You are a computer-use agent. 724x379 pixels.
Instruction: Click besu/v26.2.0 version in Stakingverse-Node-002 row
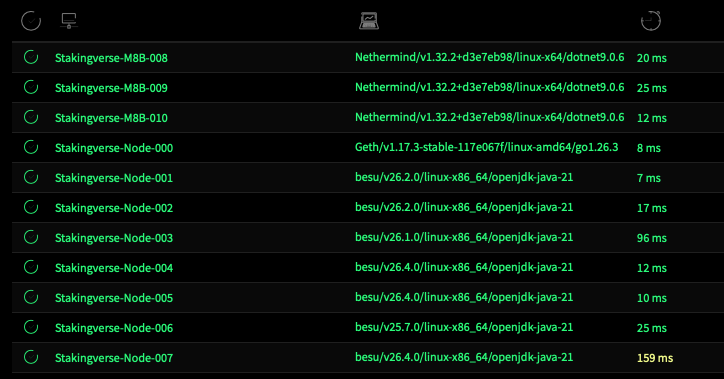(464, 207)
